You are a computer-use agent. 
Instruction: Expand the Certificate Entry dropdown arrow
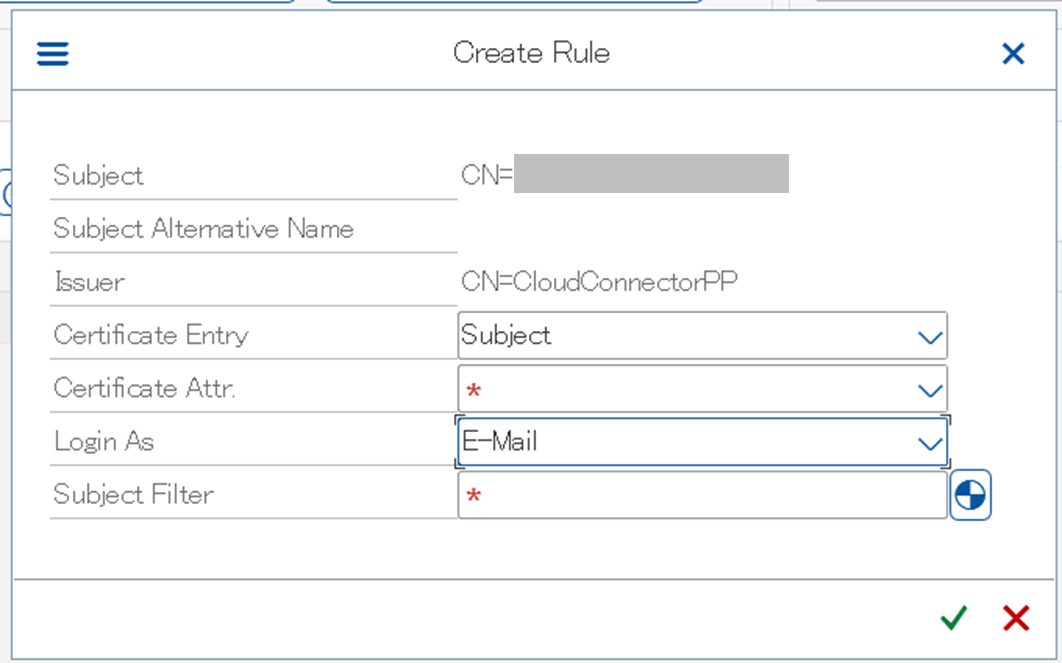(x=930, y=337)
